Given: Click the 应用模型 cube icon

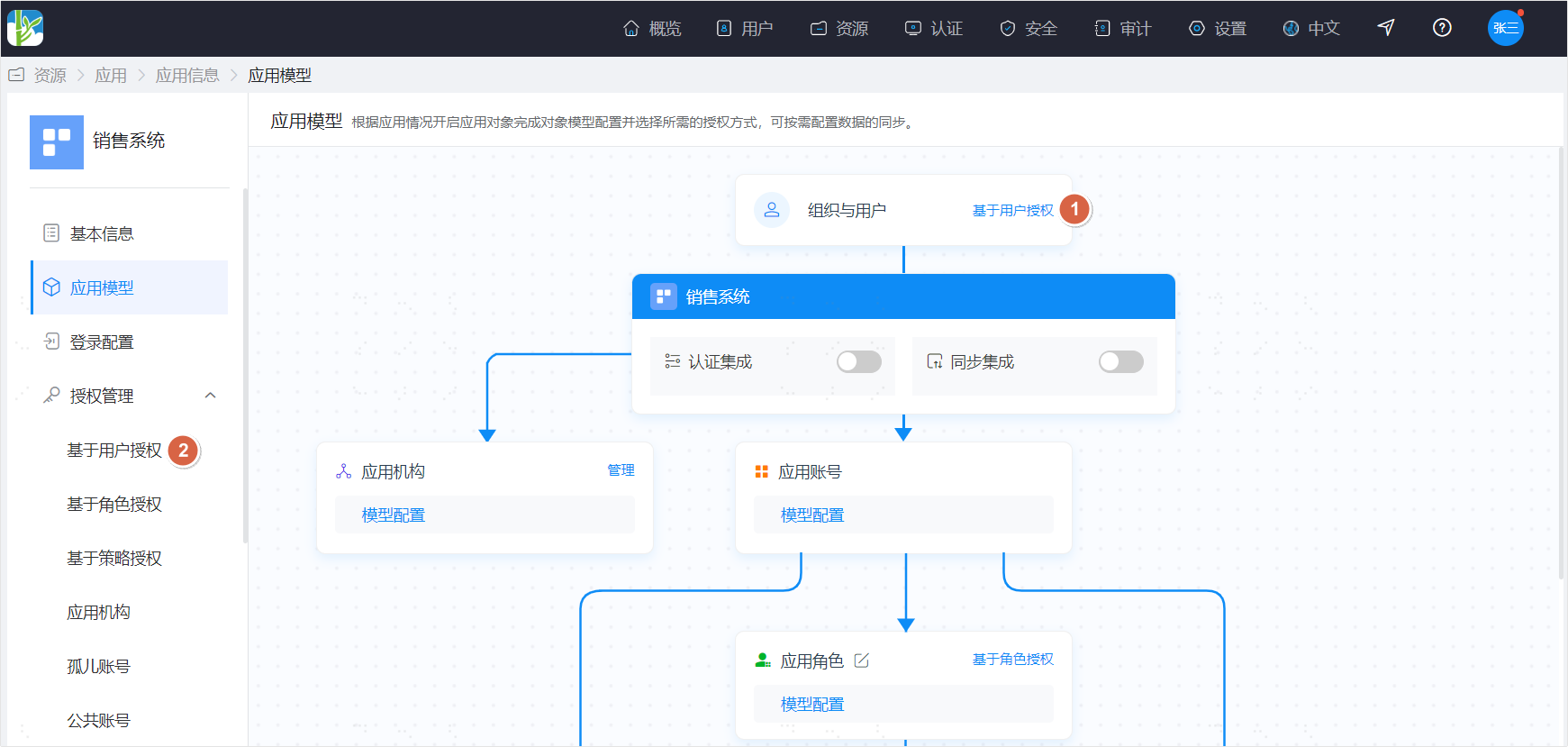Looking at the screenshot, I should point(51,287).
